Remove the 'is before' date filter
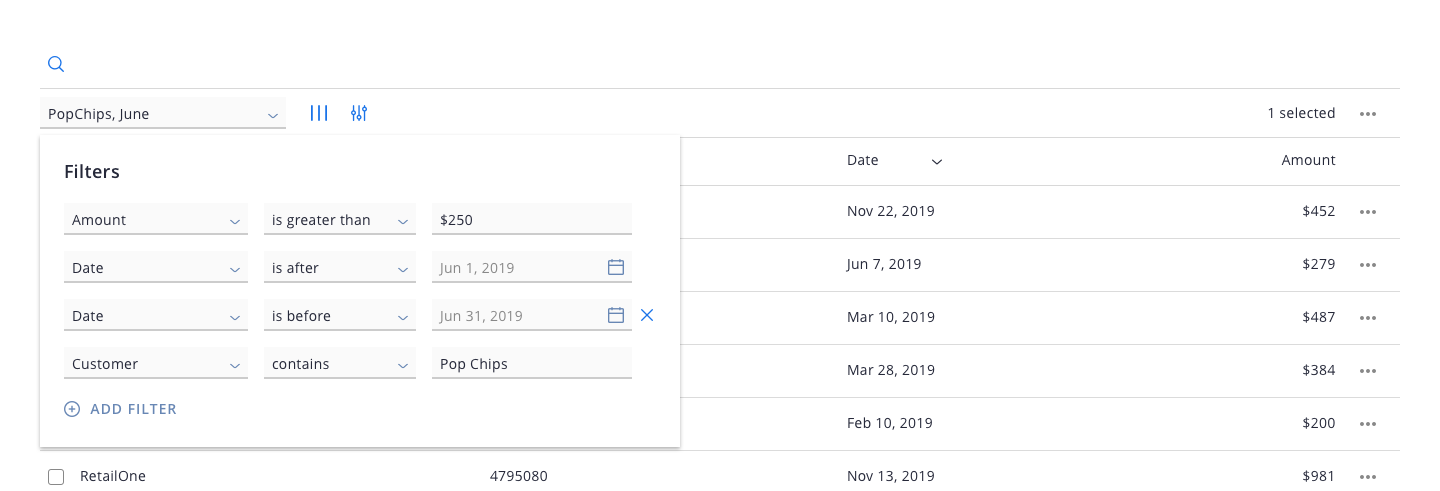This screenshot has height=491, width=1440. [x=647, y=315]
